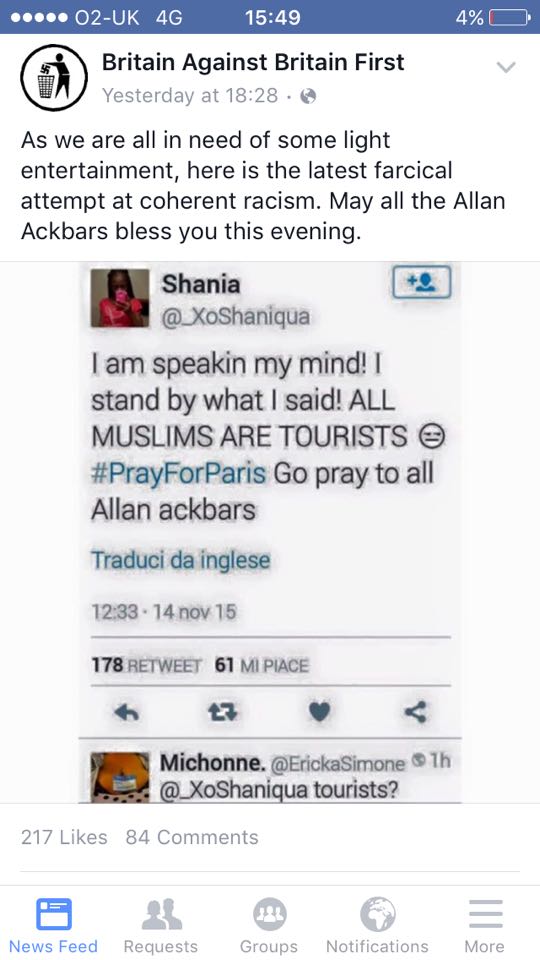
Task: Expand the post options chevron
Action: (x=506, y=67)
